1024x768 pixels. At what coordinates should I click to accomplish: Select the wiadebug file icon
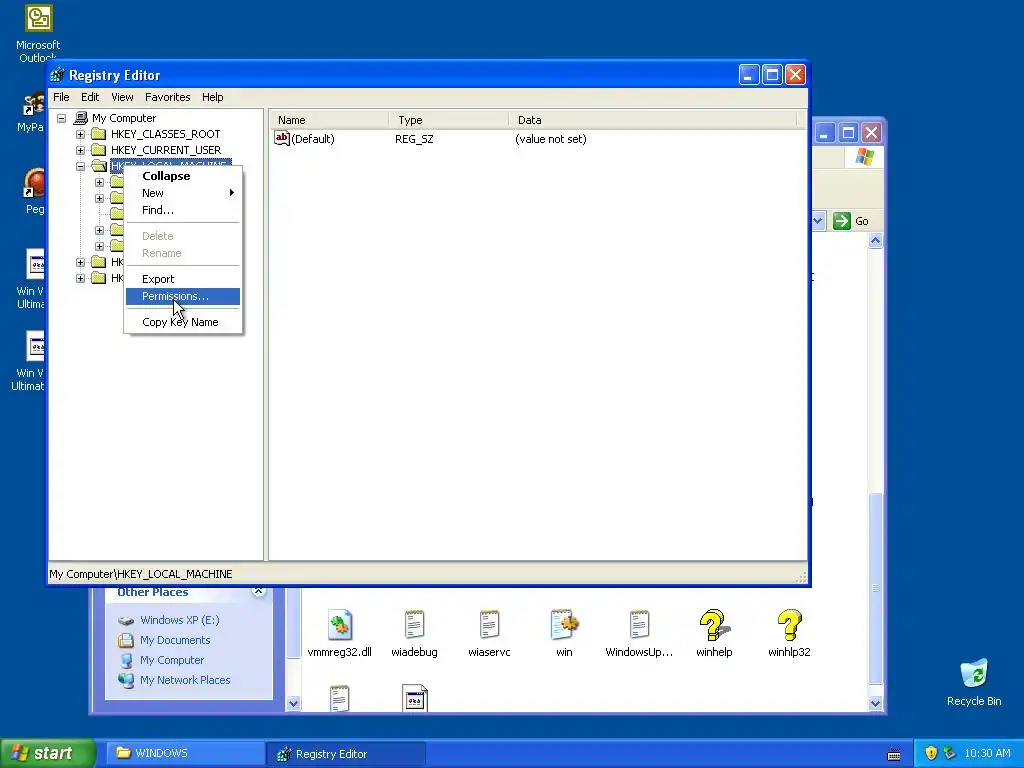(414, 626)
